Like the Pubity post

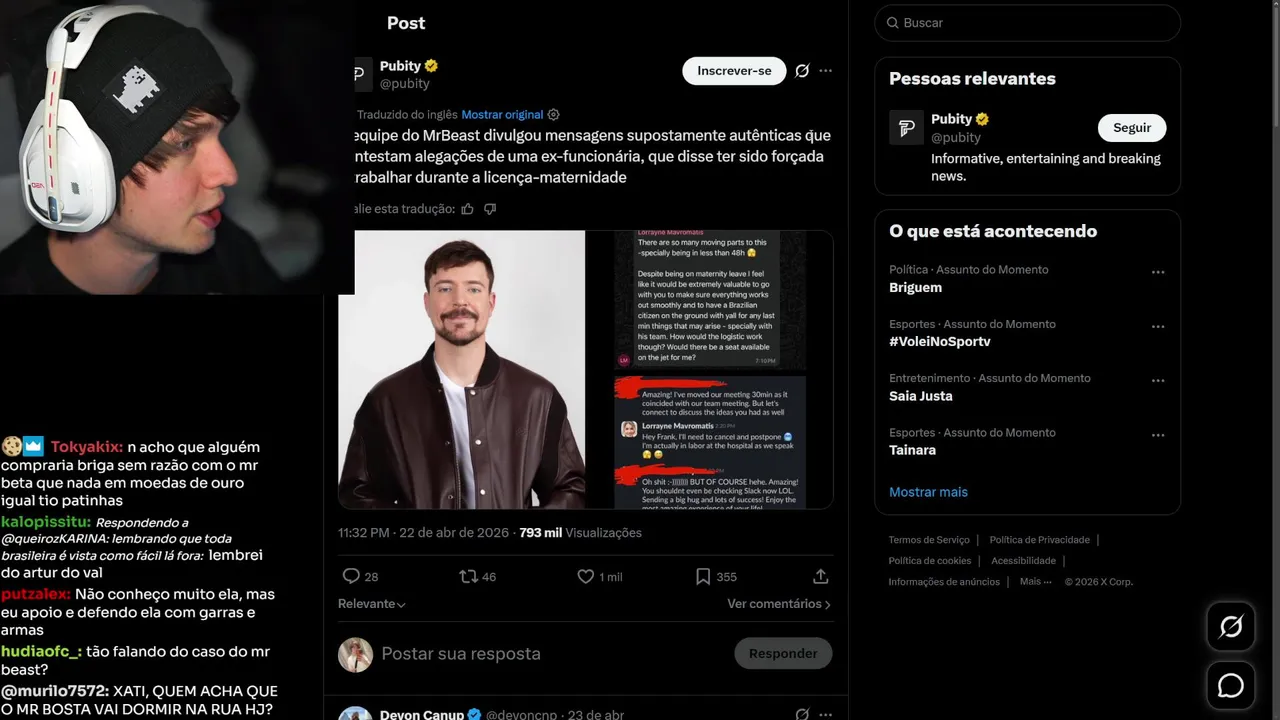click(x=586, y=576)
